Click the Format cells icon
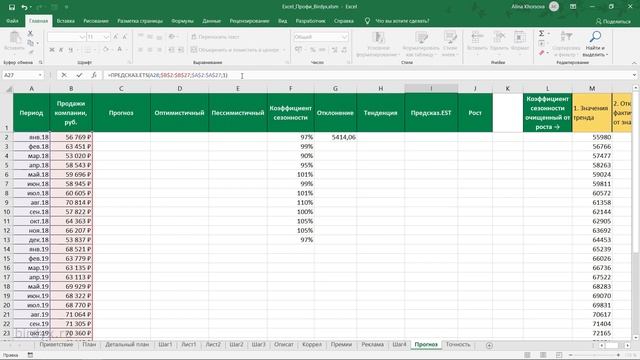640x360 pixels. coord(520,38)
